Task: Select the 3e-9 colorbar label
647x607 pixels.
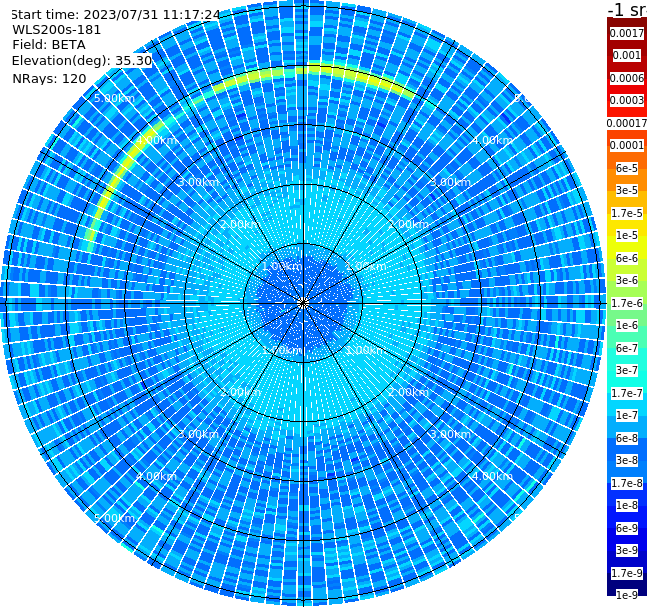Action: 627,550
